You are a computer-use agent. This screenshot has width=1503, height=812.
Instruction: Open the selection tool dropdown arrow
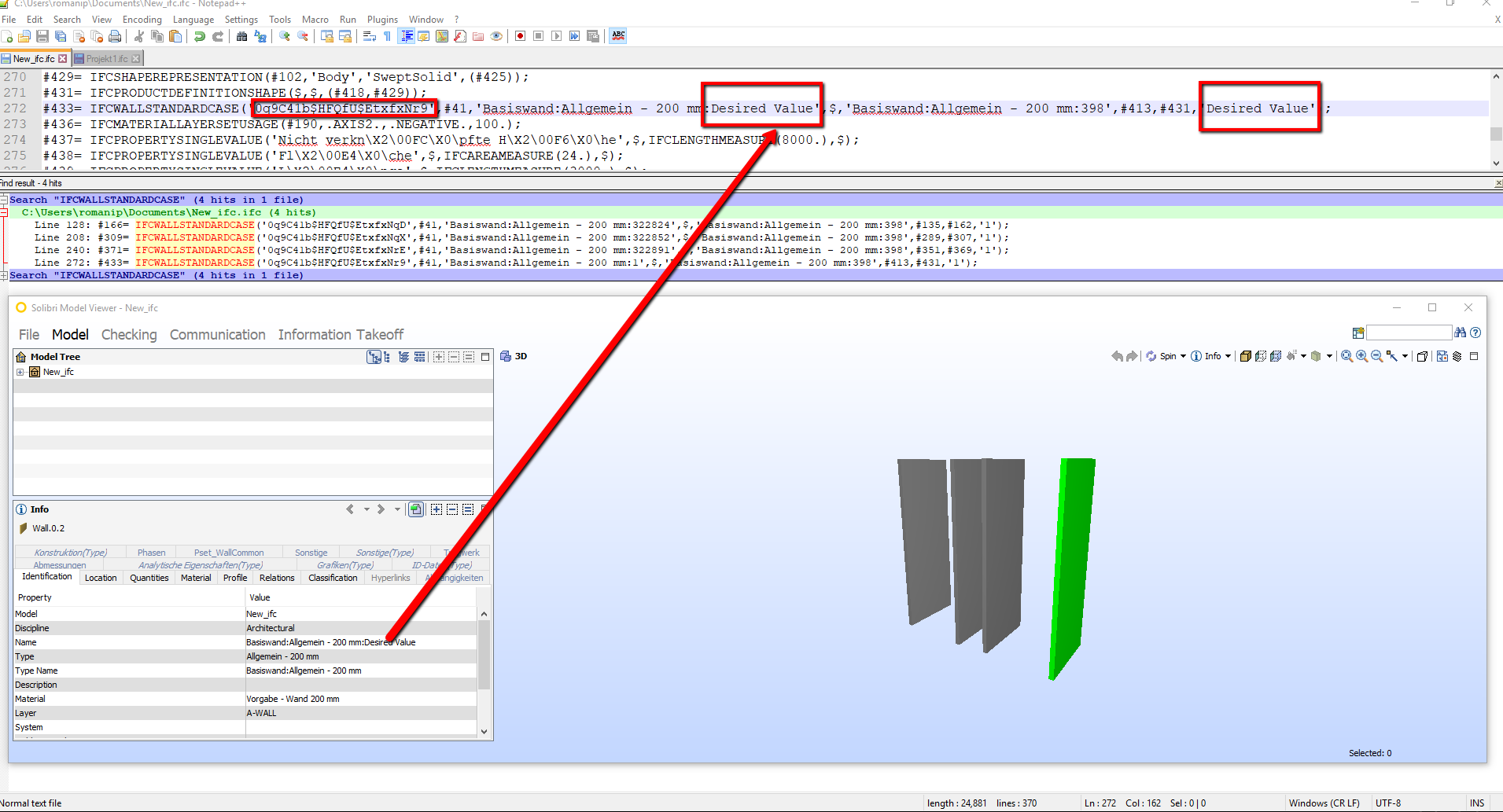tap(1405, 356)
